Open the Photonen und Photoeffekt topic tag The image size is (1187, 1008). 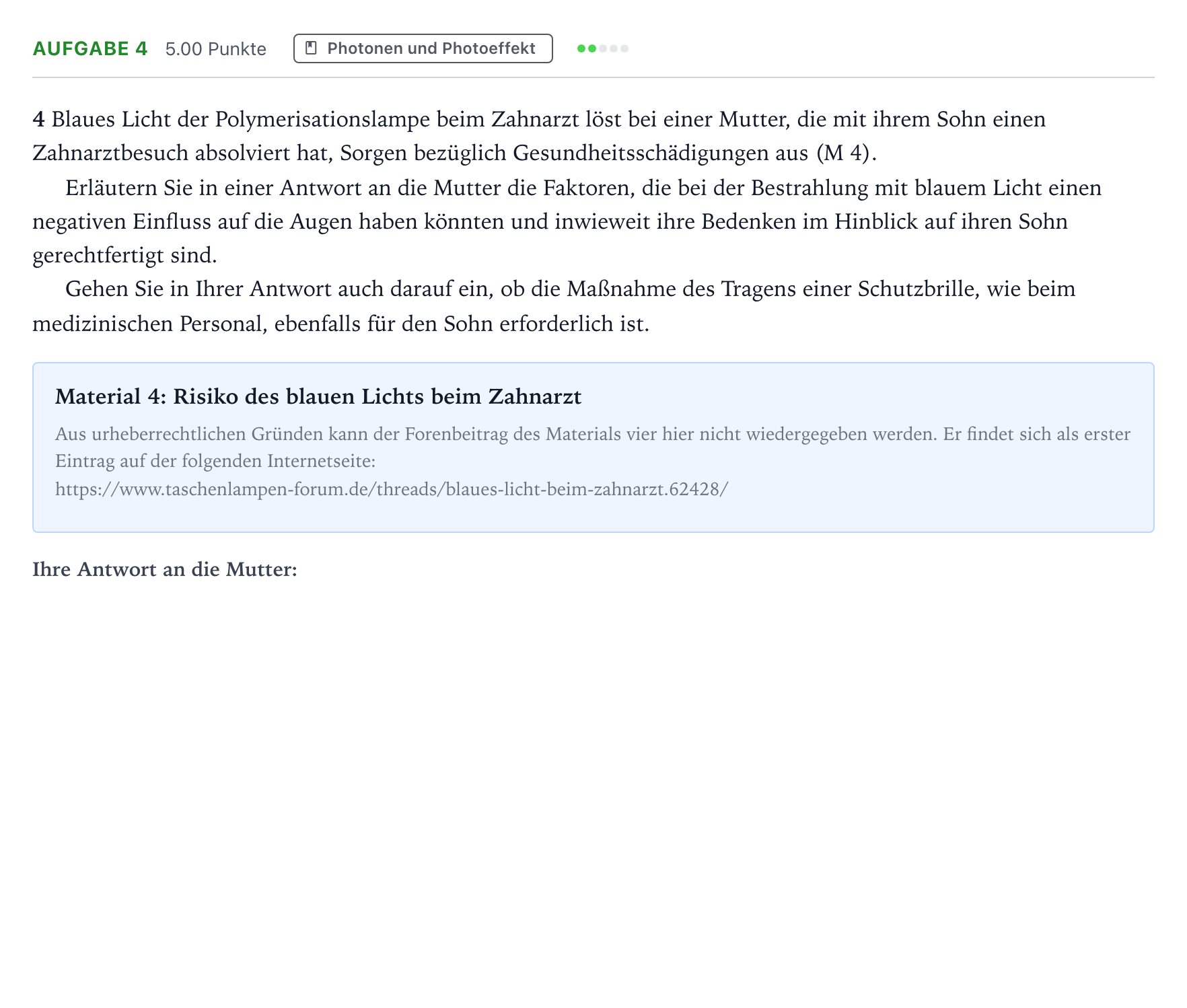(423, 48)
